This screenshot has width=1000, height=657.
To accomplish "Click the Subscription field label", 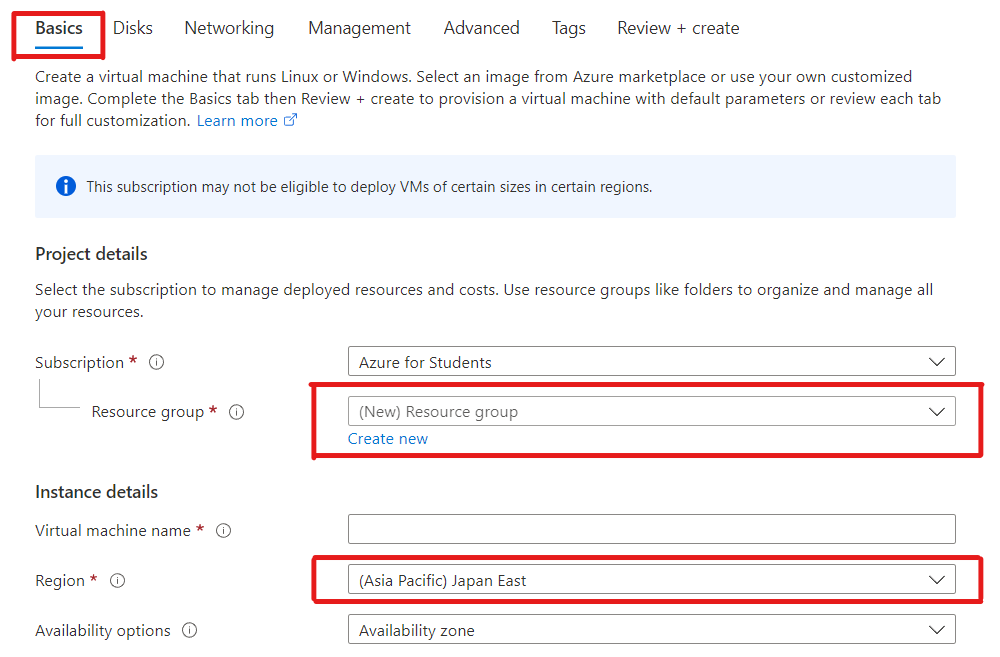I will [x=79, y=362].
